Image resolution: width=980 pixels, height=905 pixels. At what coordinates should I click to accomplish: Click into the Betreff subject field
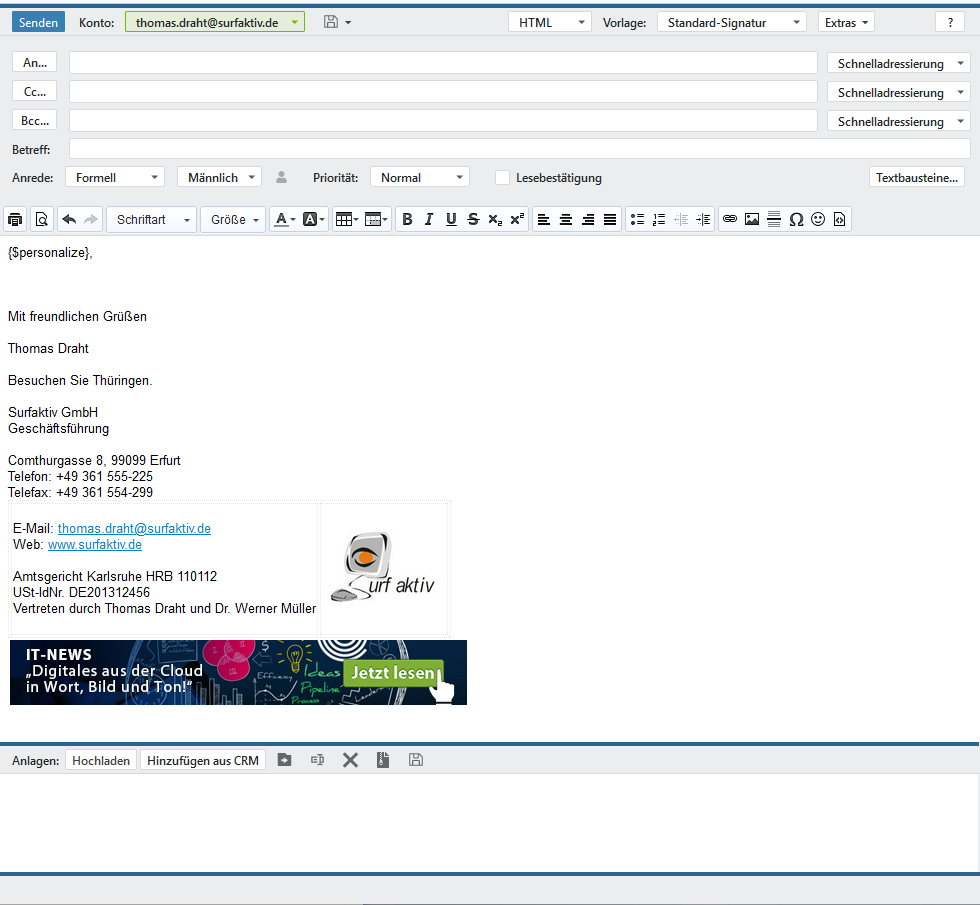[x=519, y=149]
